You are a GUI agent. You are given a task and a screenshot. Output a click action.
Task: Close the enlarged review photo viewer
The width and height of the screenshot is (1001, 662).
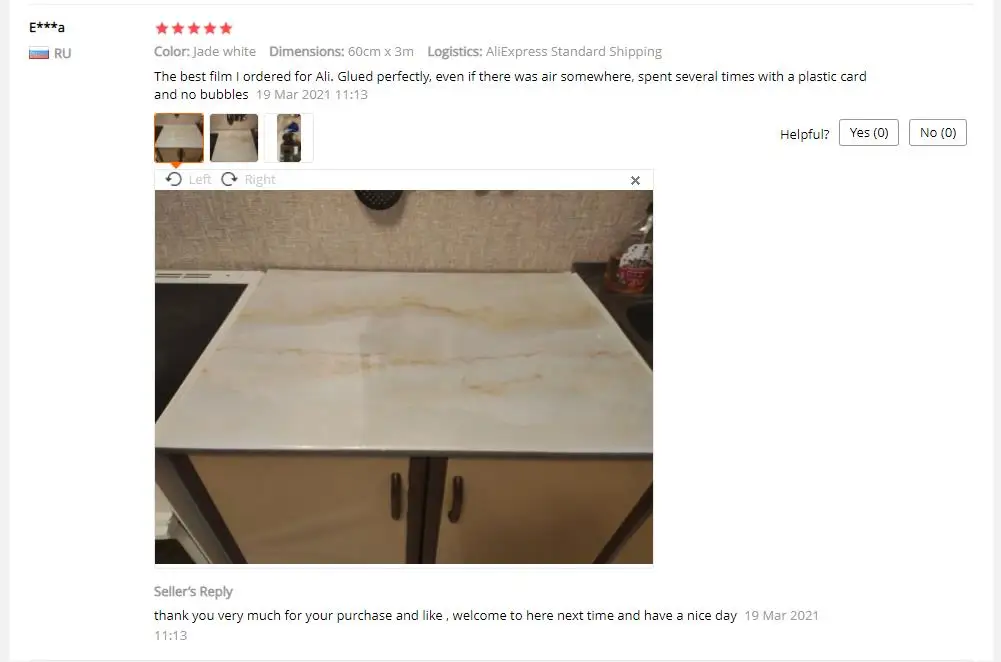(x=635, y=181)
